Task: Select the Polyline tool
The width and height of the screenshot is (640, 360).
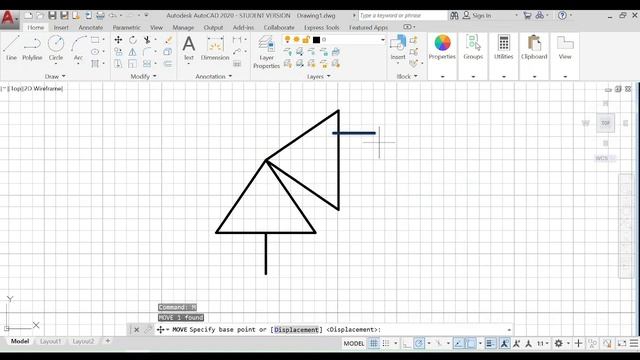Action: pos(32,48)
